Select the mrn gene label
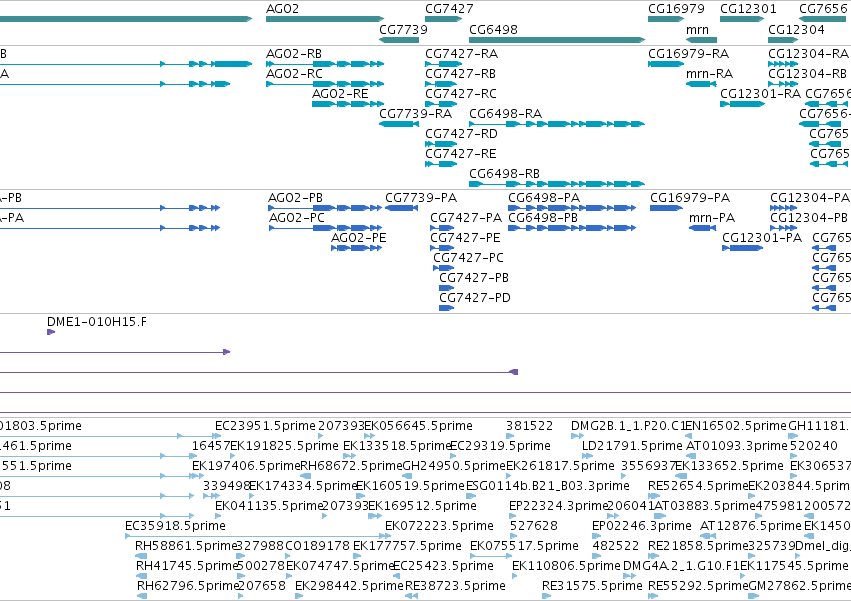Viewport: 851px width, 601px height. (x=697, y=29)
